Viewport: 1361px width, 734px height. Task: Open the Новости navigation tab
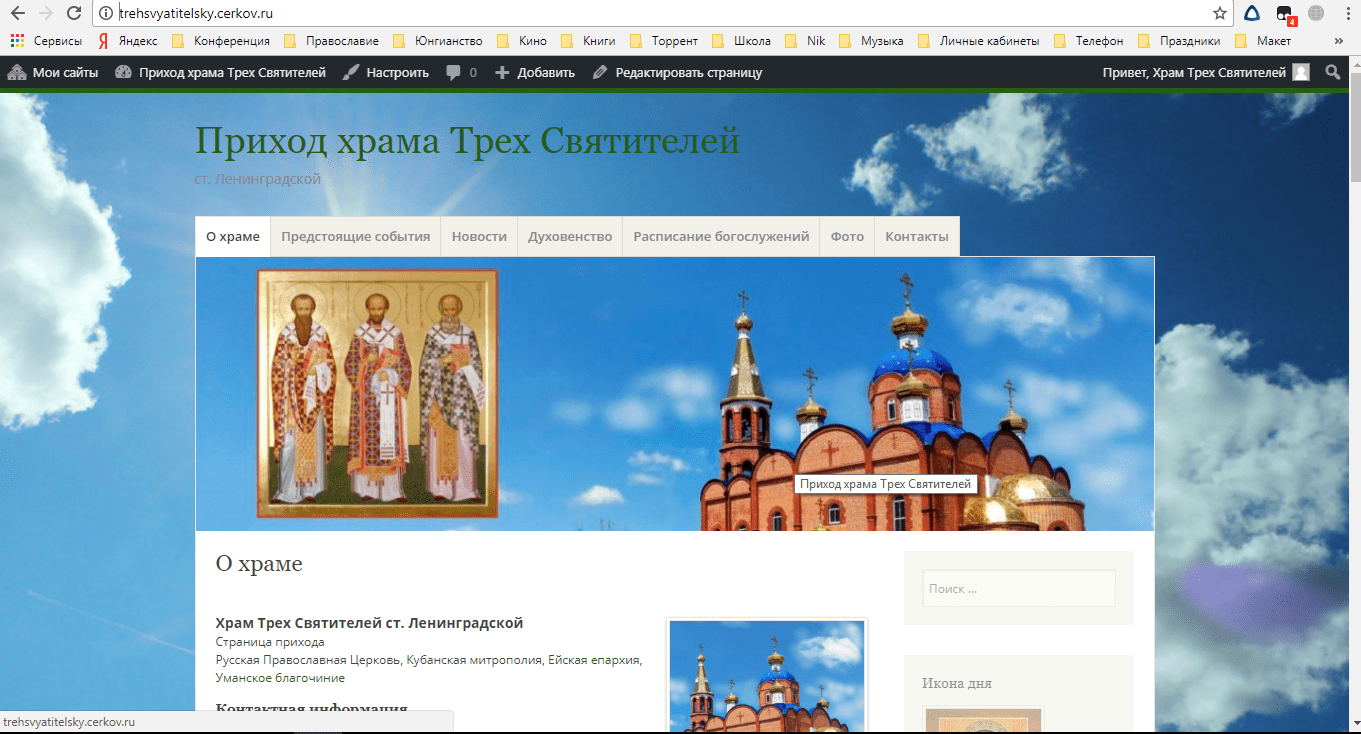pos(479,237)
